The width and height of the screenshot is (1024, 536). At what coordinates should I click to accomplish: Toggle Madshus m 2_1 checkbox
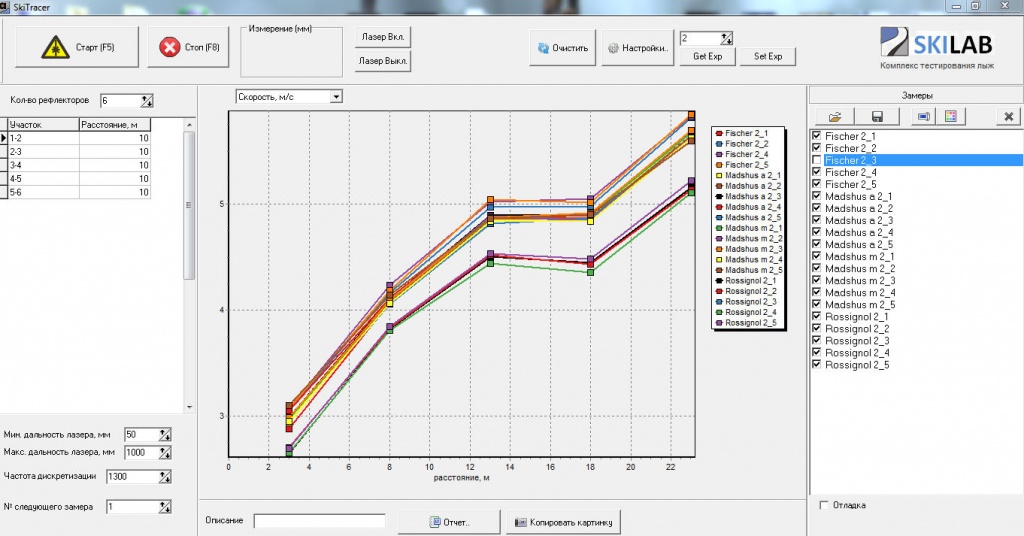tap(816, 256)
